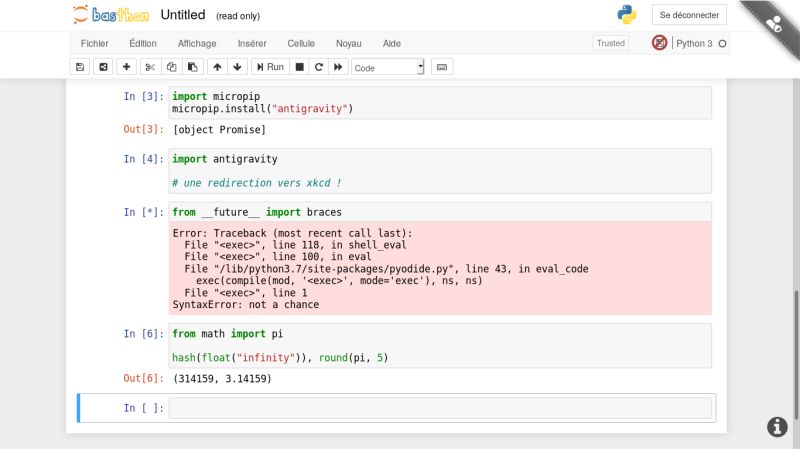Open the Fichier menu
Viewport: 800px width, 449px height.
click(94, 43)
